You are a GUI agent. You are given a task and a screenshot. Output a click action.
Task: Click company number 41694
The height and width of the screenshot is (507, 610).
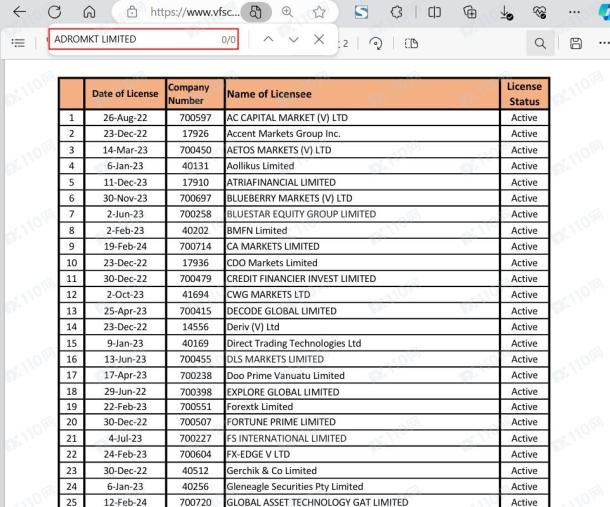click(x=195, y=295)
